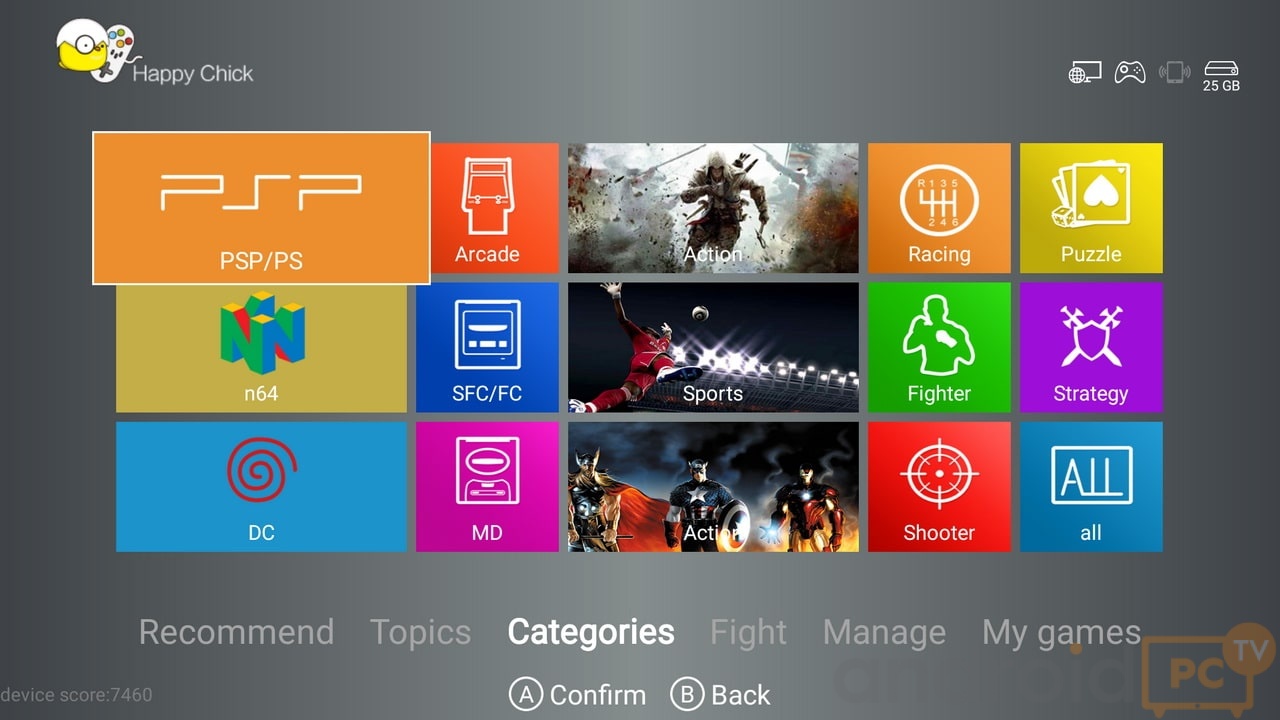Switch to the Recommend tab
The image size is (1280, 720).
pyautogui.click(x=236, y=632)
